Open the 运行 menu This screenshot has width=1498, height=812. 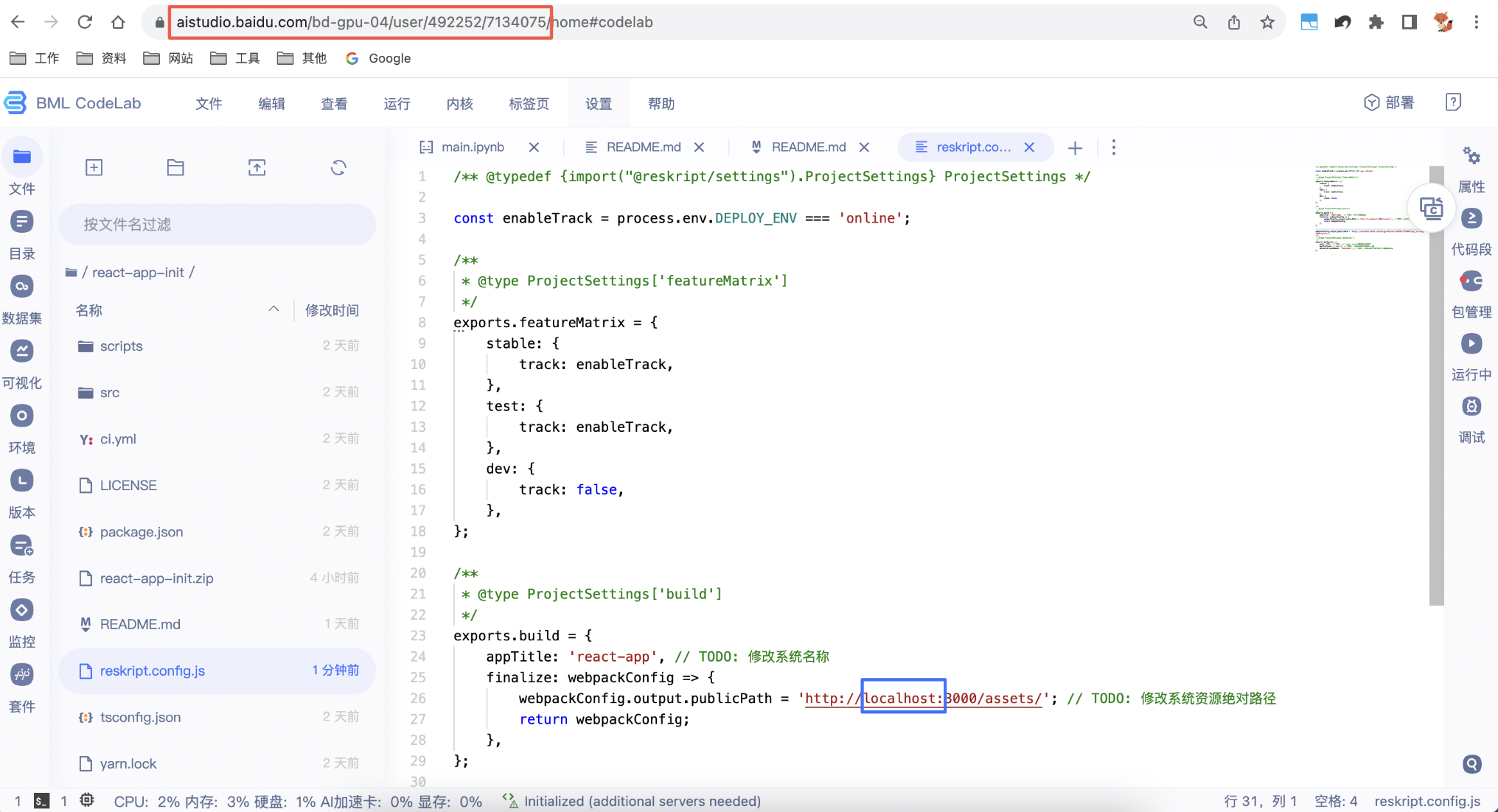tap(397, 104)
